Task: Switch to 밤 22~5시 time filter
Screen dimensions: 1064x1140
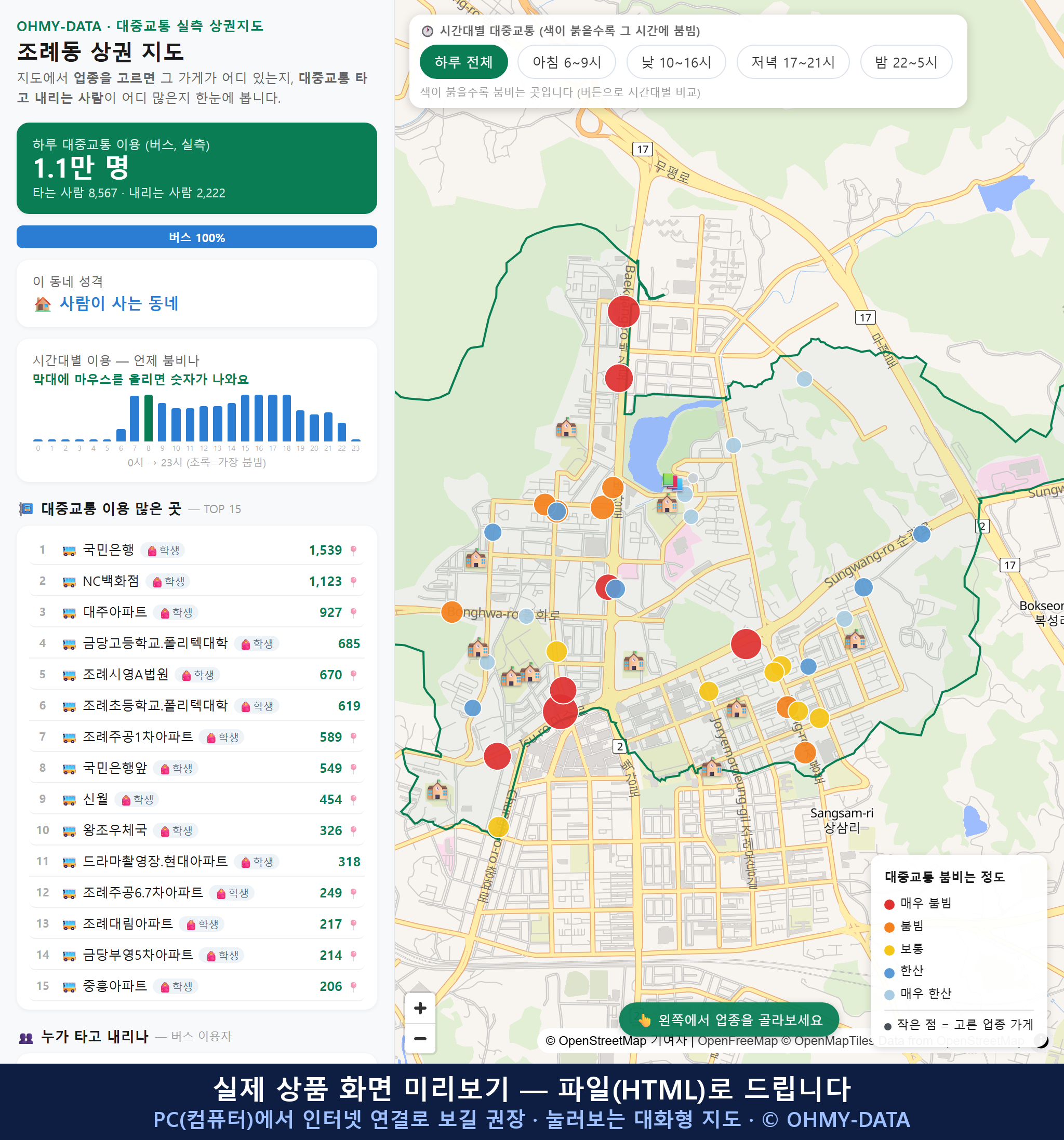Action: pos(906,62)
